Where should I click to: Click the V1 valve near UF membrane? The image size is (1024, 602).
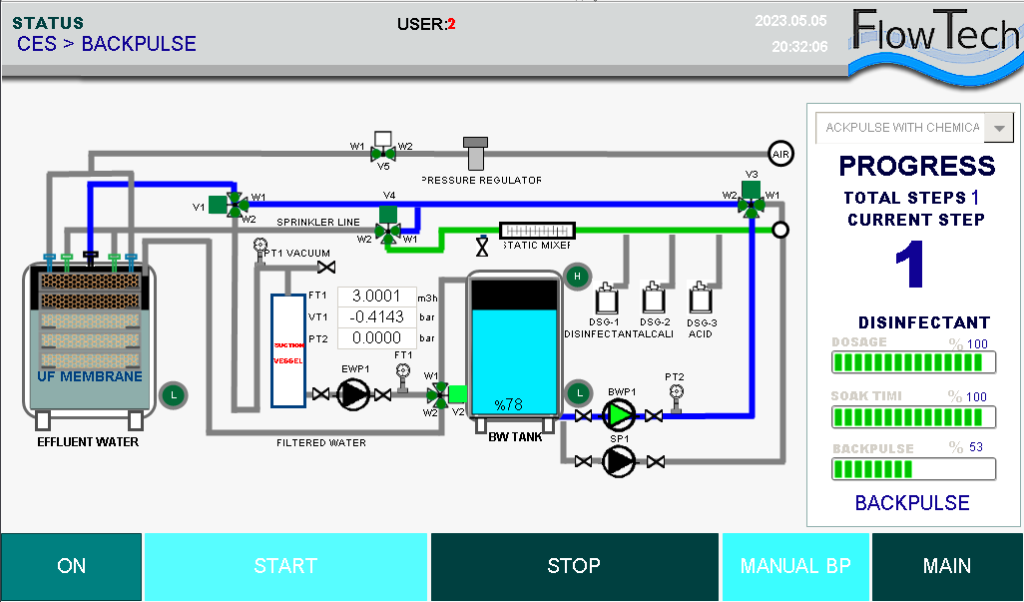235,205
